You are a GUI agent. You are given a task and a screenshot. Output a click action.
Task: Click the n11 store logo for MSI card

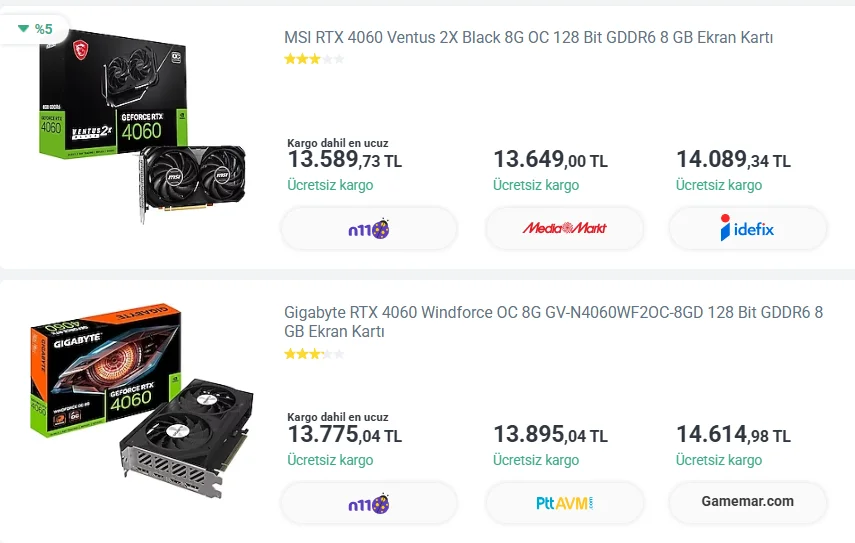click(x=369, y=229)
